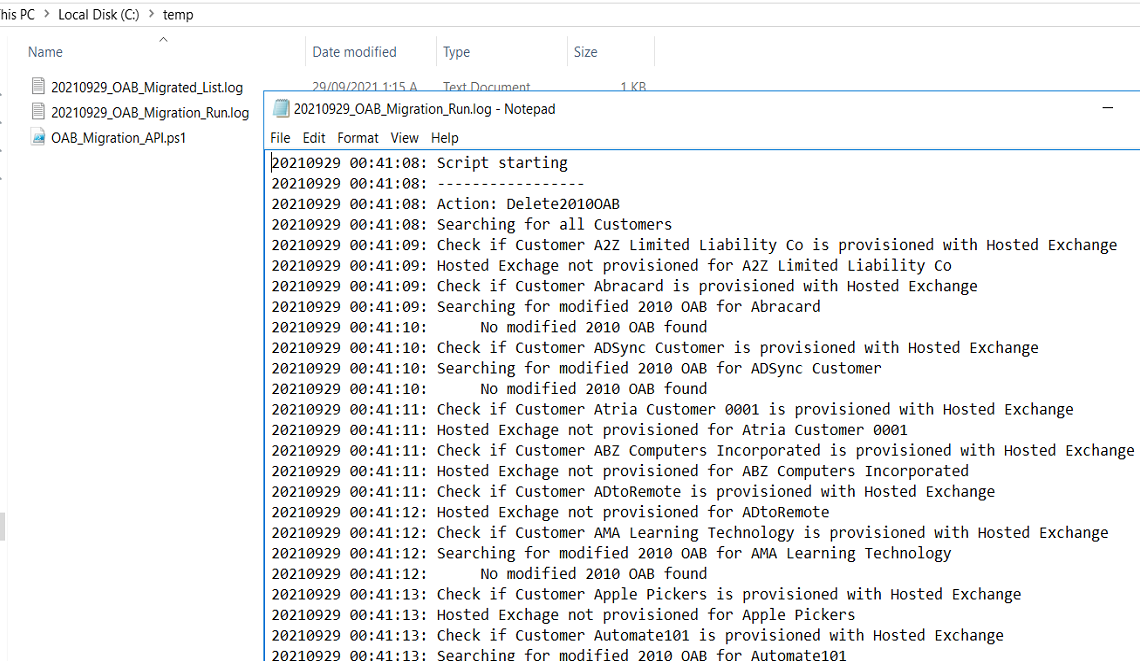Place cursor on the 'Action: Delete2010OAB' log line
Screen dimensions: 1140x661
[528, 204]
